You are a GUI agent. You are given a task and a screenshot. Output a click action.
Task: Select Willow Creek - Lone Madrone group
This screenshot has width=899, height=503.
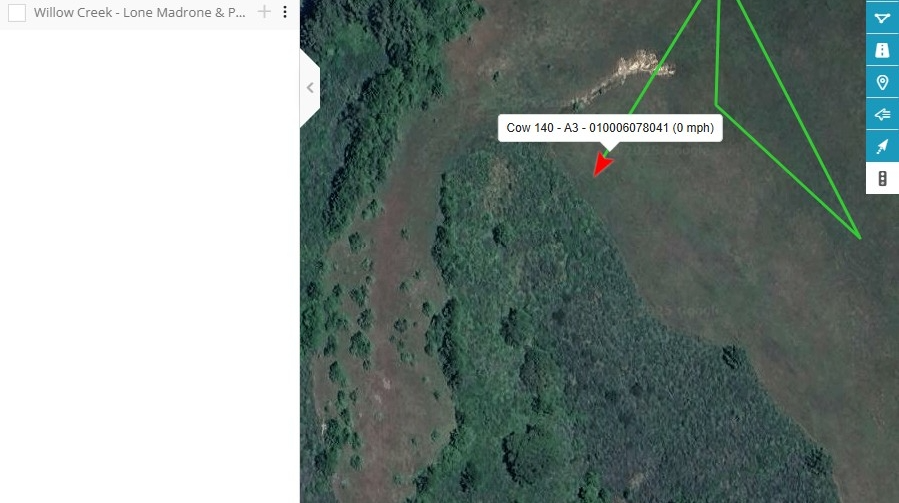click(x=139, y=13)
